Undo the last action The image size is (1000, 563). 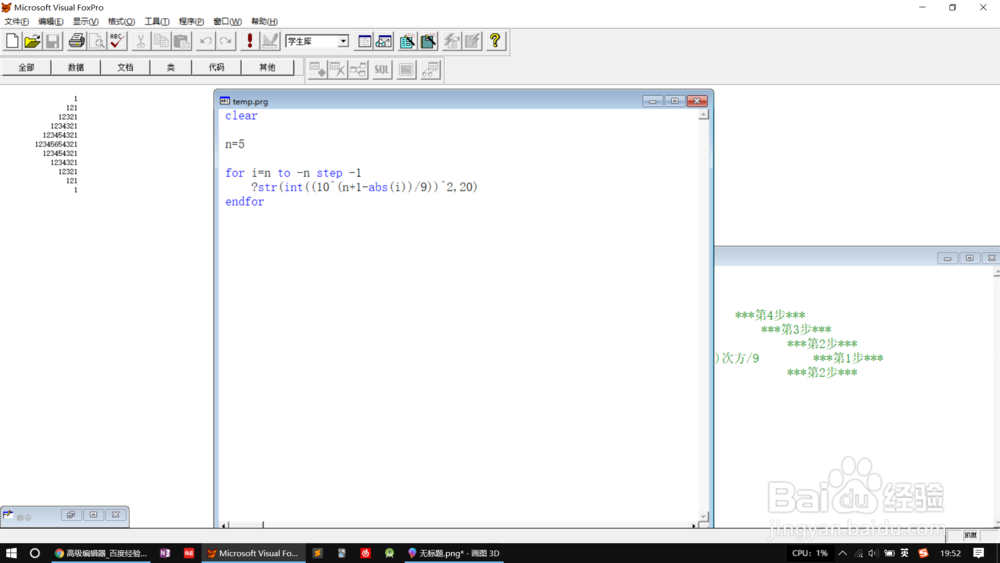[x=205, y=41]
